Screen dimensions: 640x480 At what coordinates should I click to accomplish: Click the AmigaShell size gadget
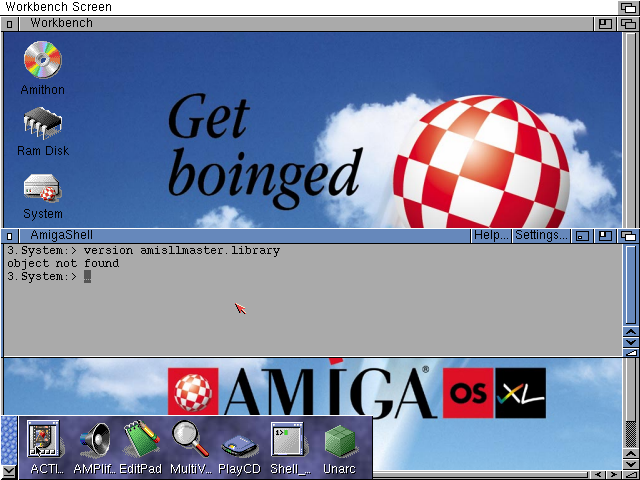pyautogui.click(x=631, y=352)
